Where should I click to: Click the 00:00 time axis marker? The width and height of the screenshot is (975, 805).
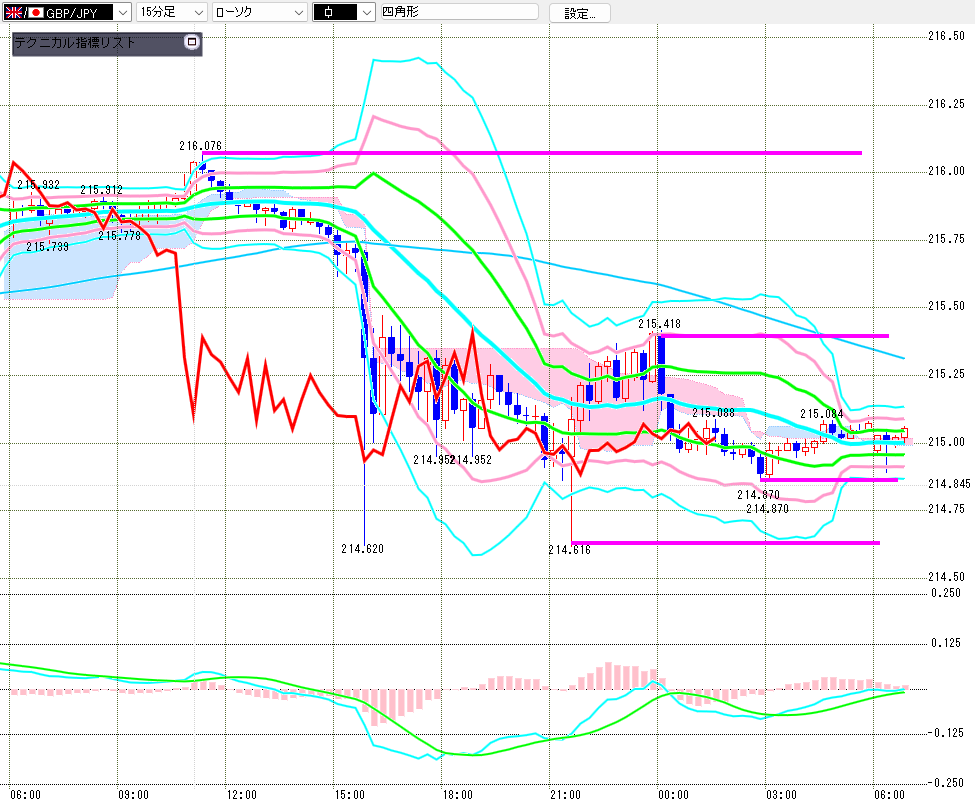(673, 794)
